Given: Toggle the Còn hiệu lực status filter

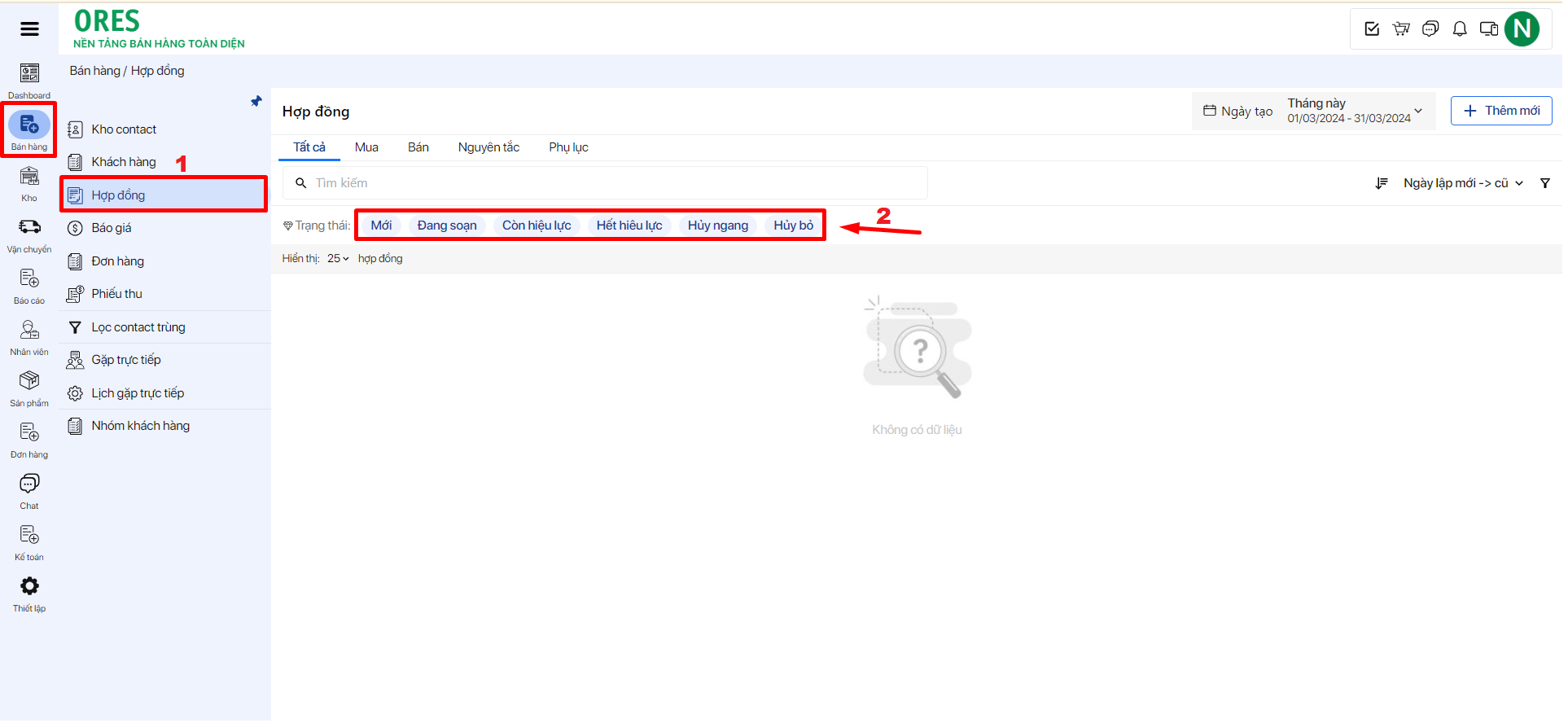Looking at the screenshot, I should tap(536, 226).
